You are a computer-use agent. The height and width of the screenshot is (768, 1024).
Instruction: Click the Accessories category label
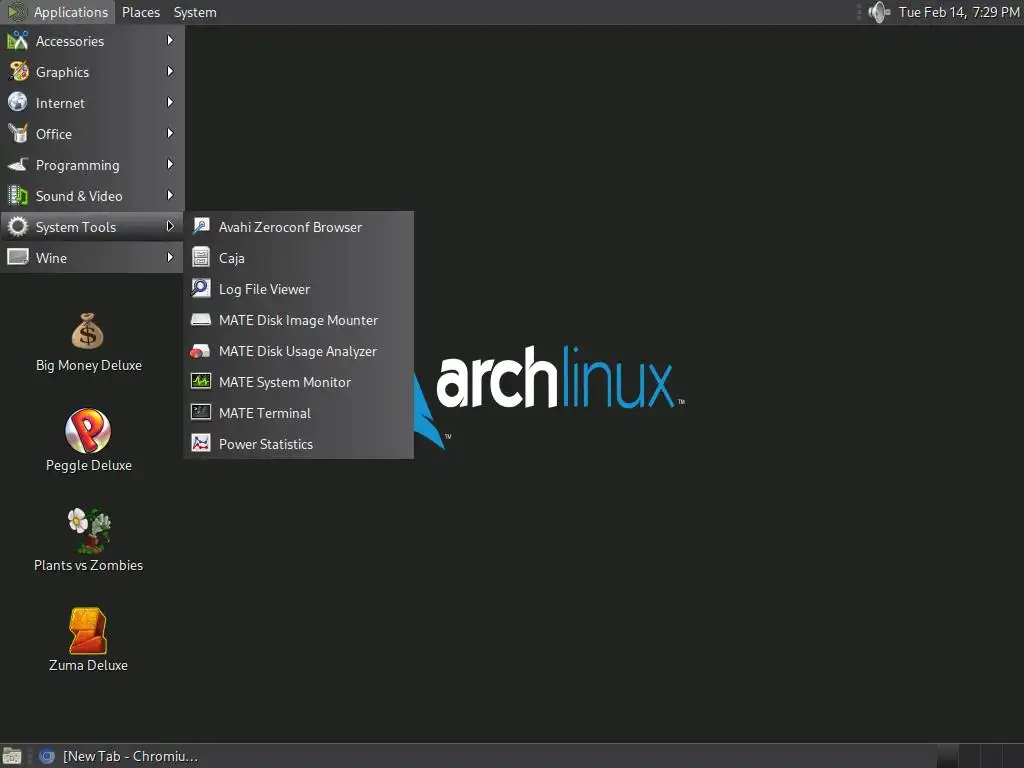pos(70,41)
